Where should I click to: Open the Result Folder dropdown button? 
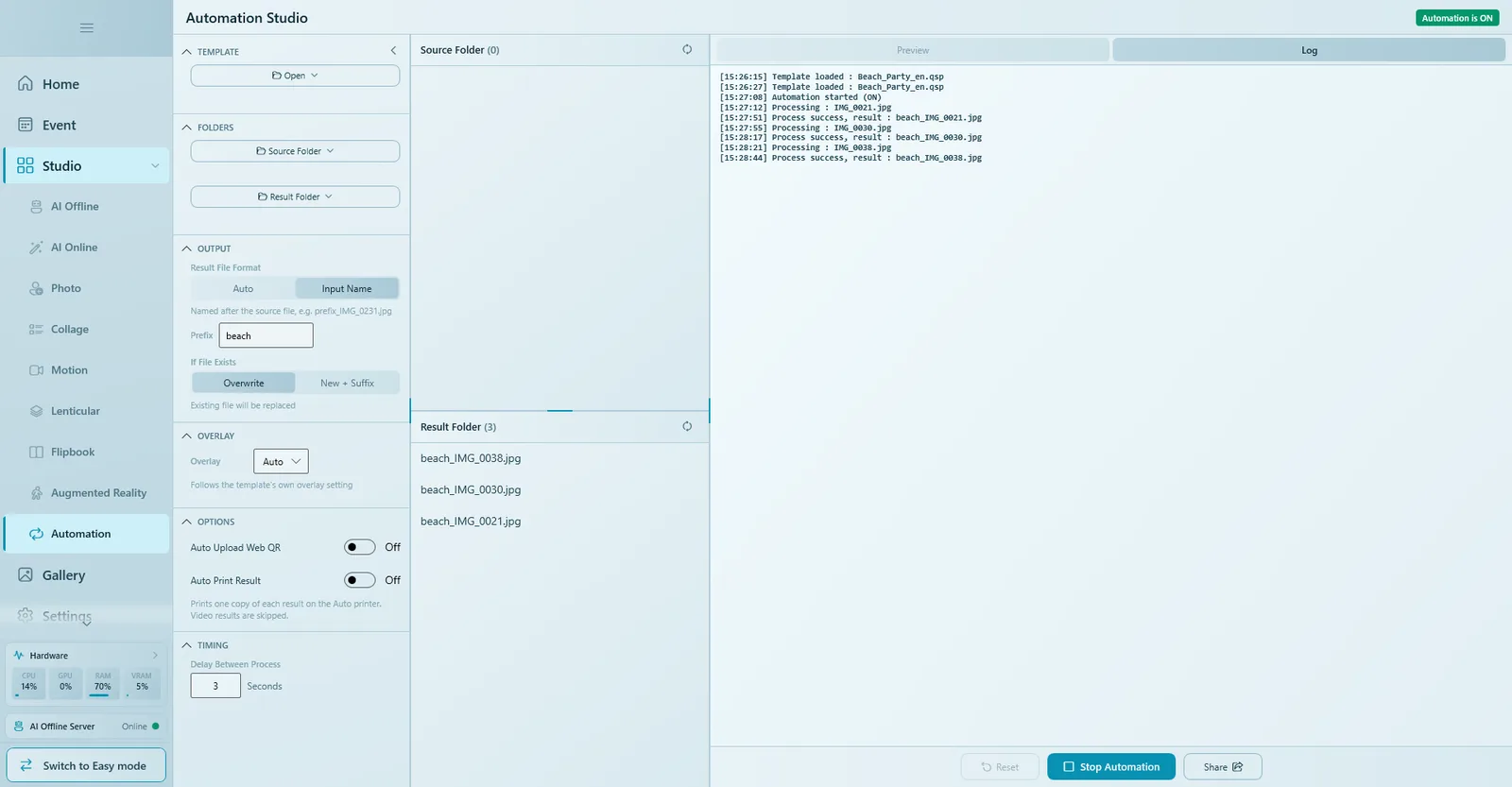click(x=295, y=197)
